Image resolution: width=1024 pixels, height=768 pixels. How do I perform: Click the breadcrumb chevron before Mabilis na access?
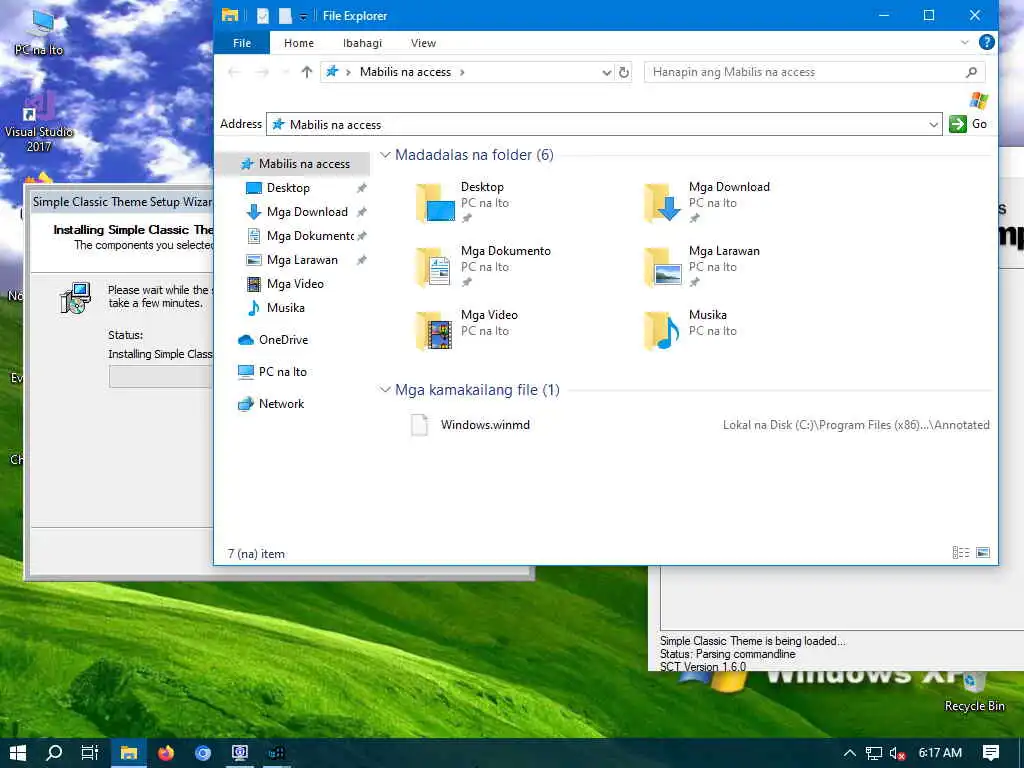347,72
